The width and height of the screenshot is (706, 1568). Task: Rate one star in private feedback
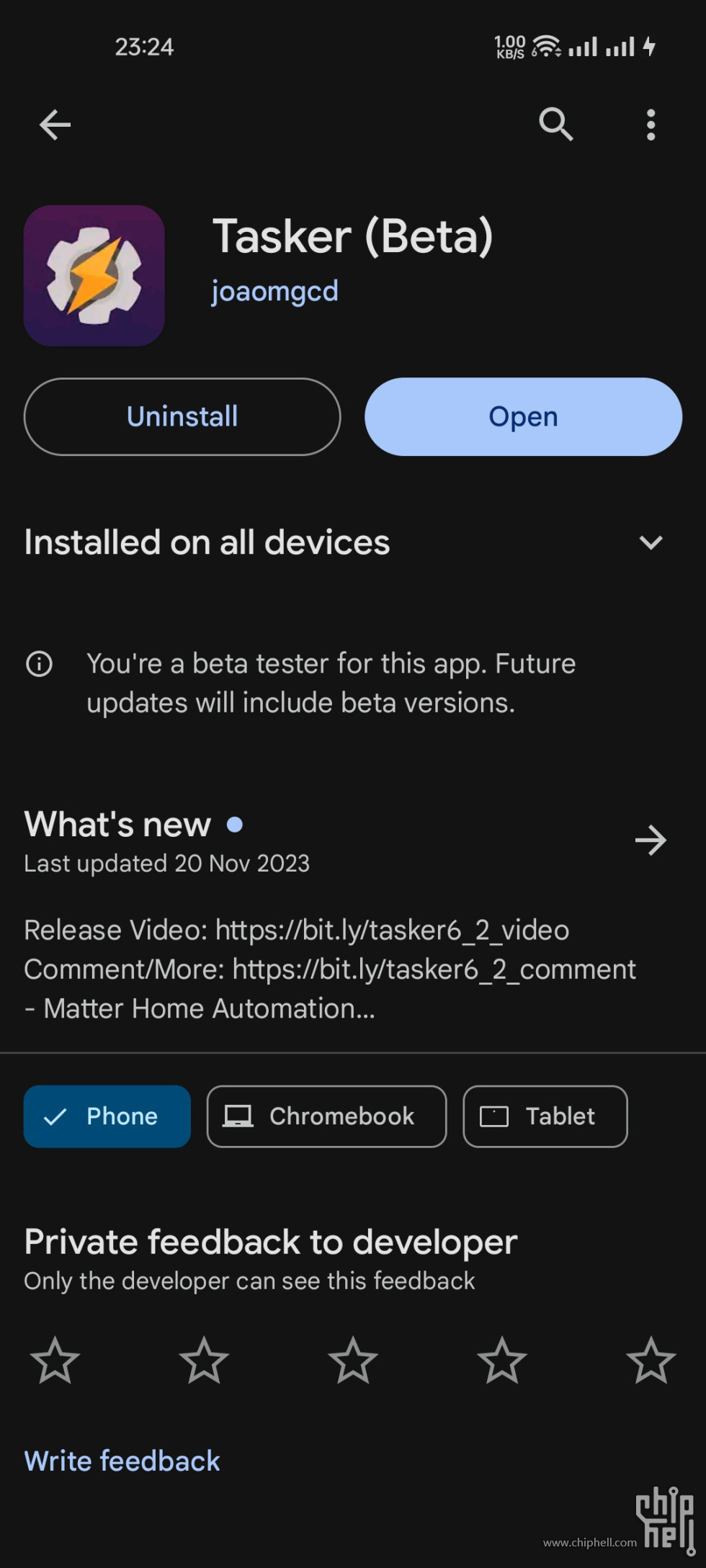(55, 1360)
